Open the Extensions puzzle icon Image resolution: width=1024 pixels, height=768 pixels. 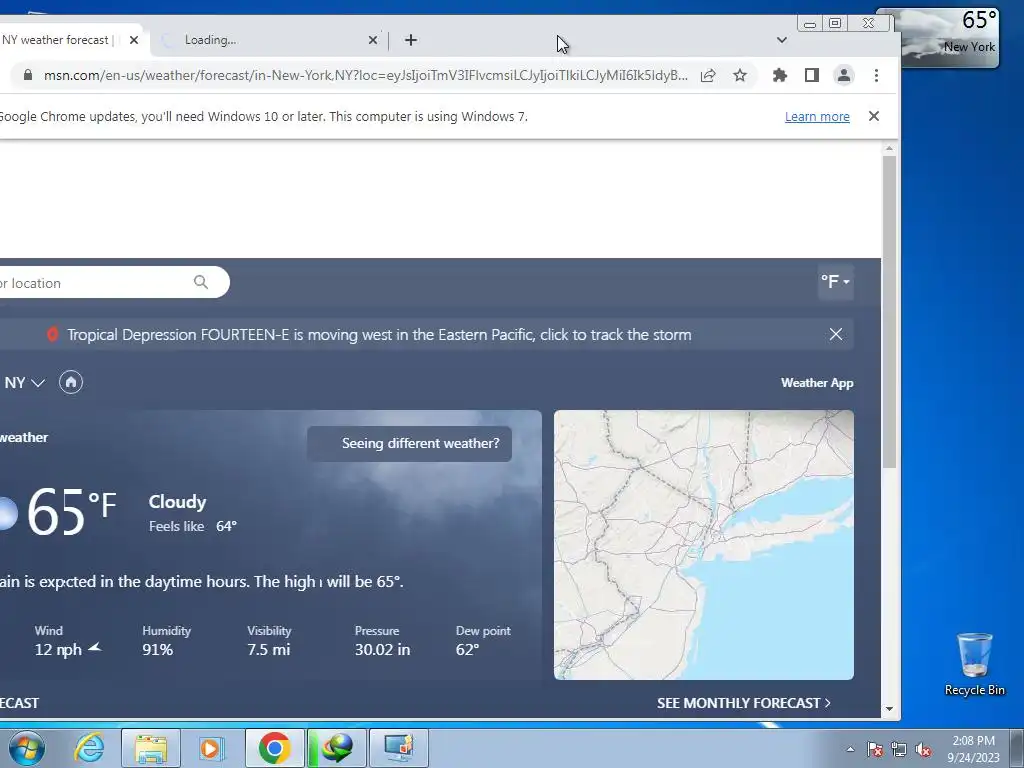780,75
